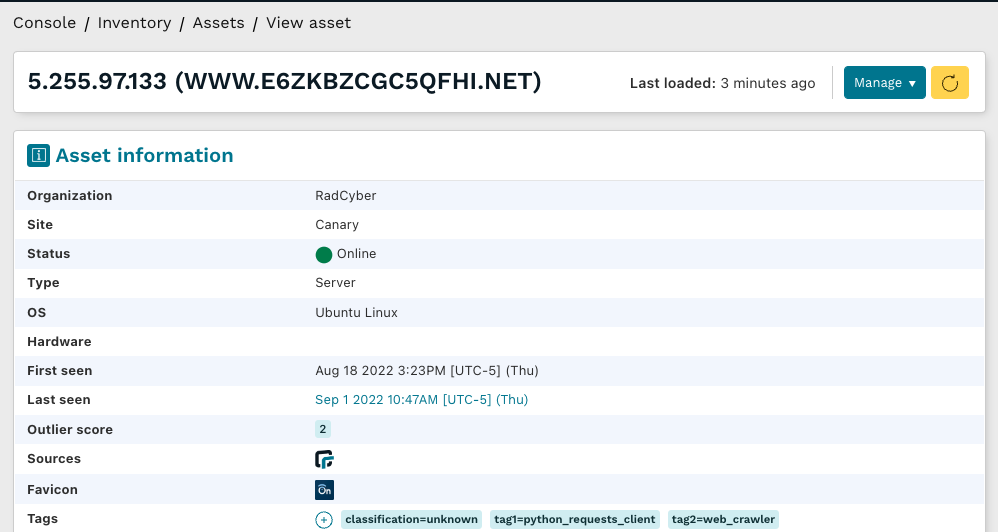Click the plus icon to add tag
Viewport: 998px width, 532px height.
(324, 519)
